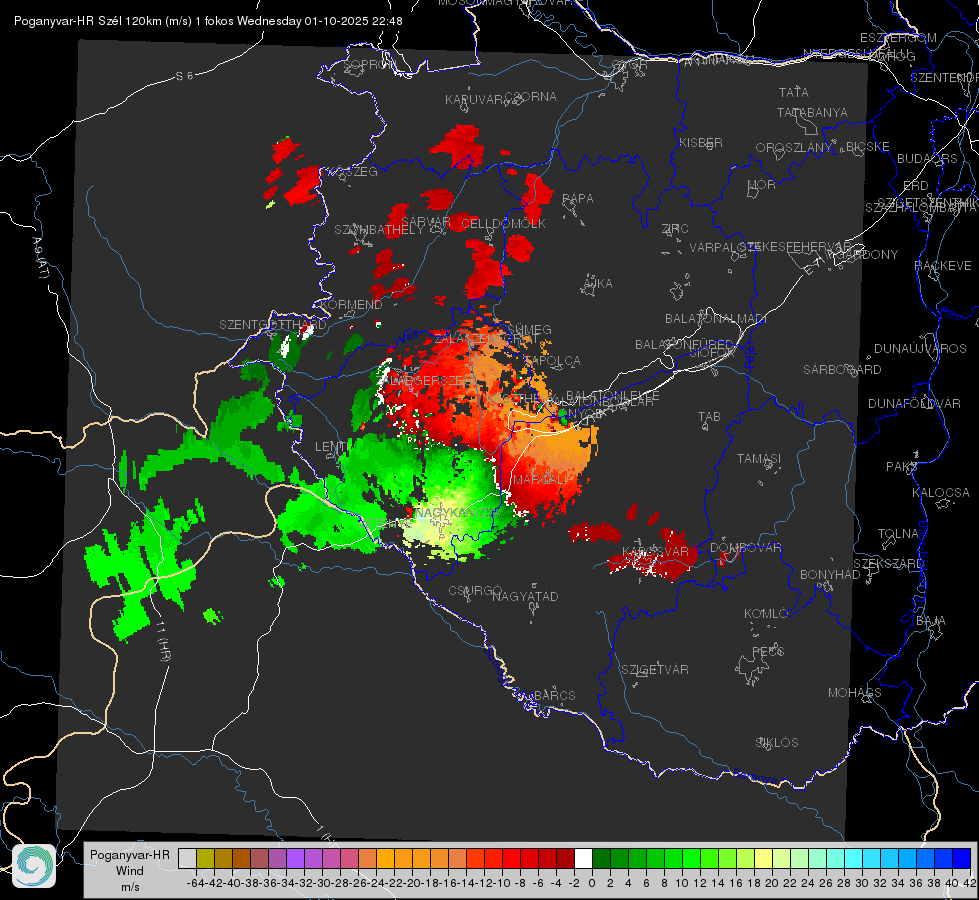Click the BICSKE city label

tap(868, 147)
